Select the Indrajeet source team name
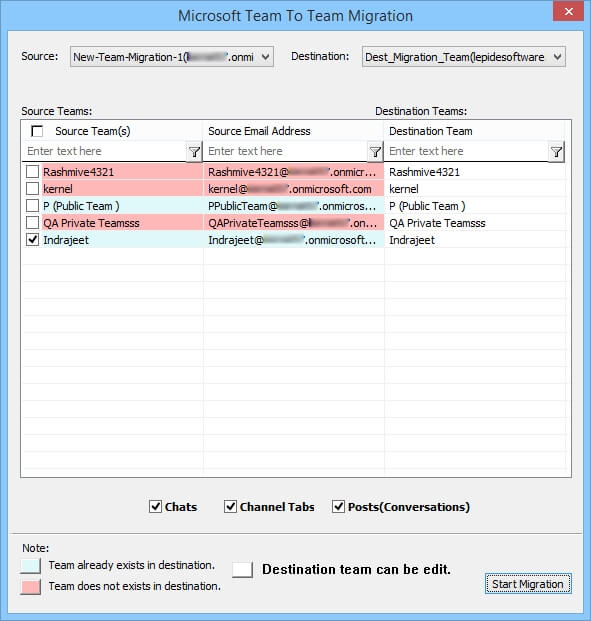The height and width of the screenshot is (621, 591). pyautogui.click(x=66, y=240)
